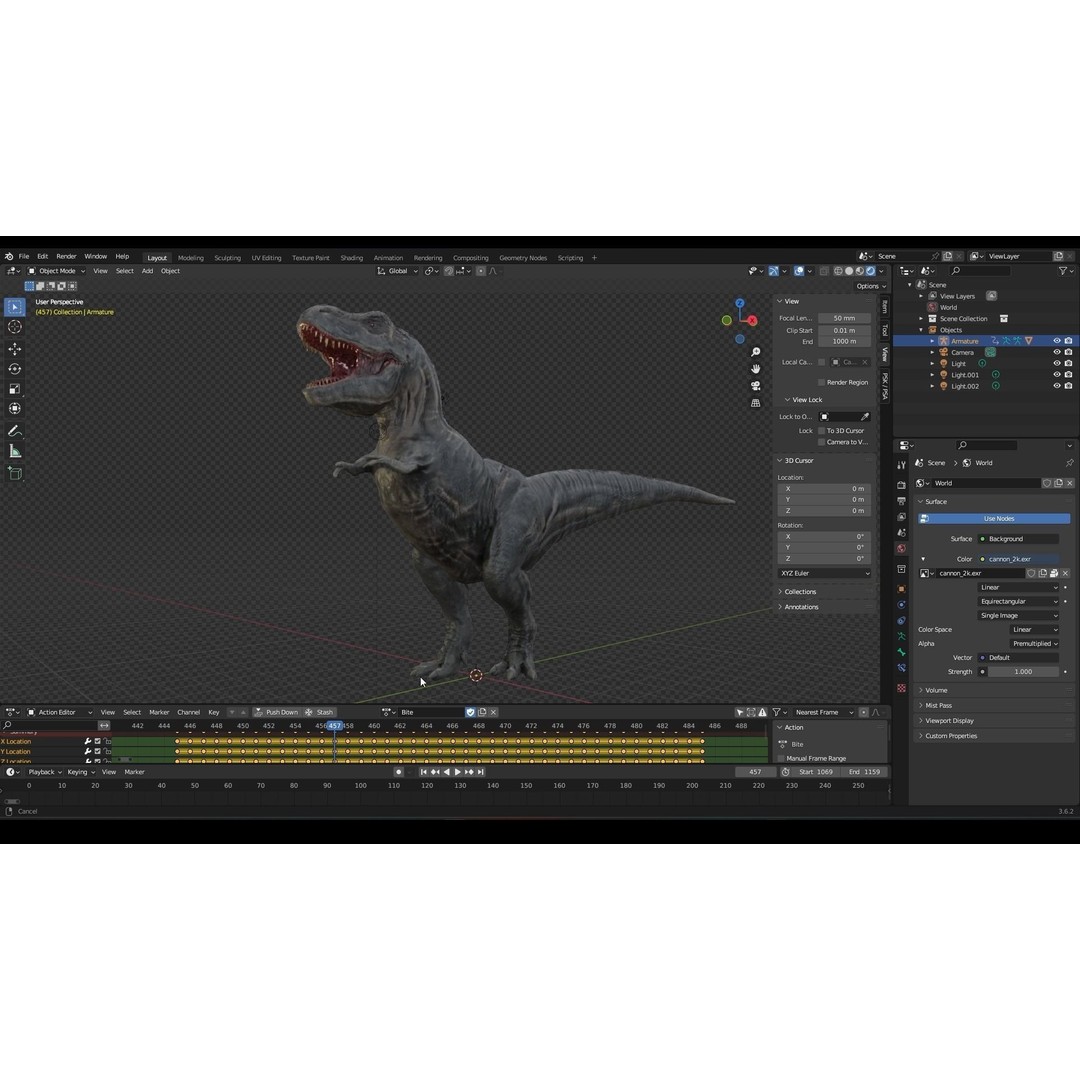Select the Add Cube tool
1080x1080 pixels.
tap(14, 473)
